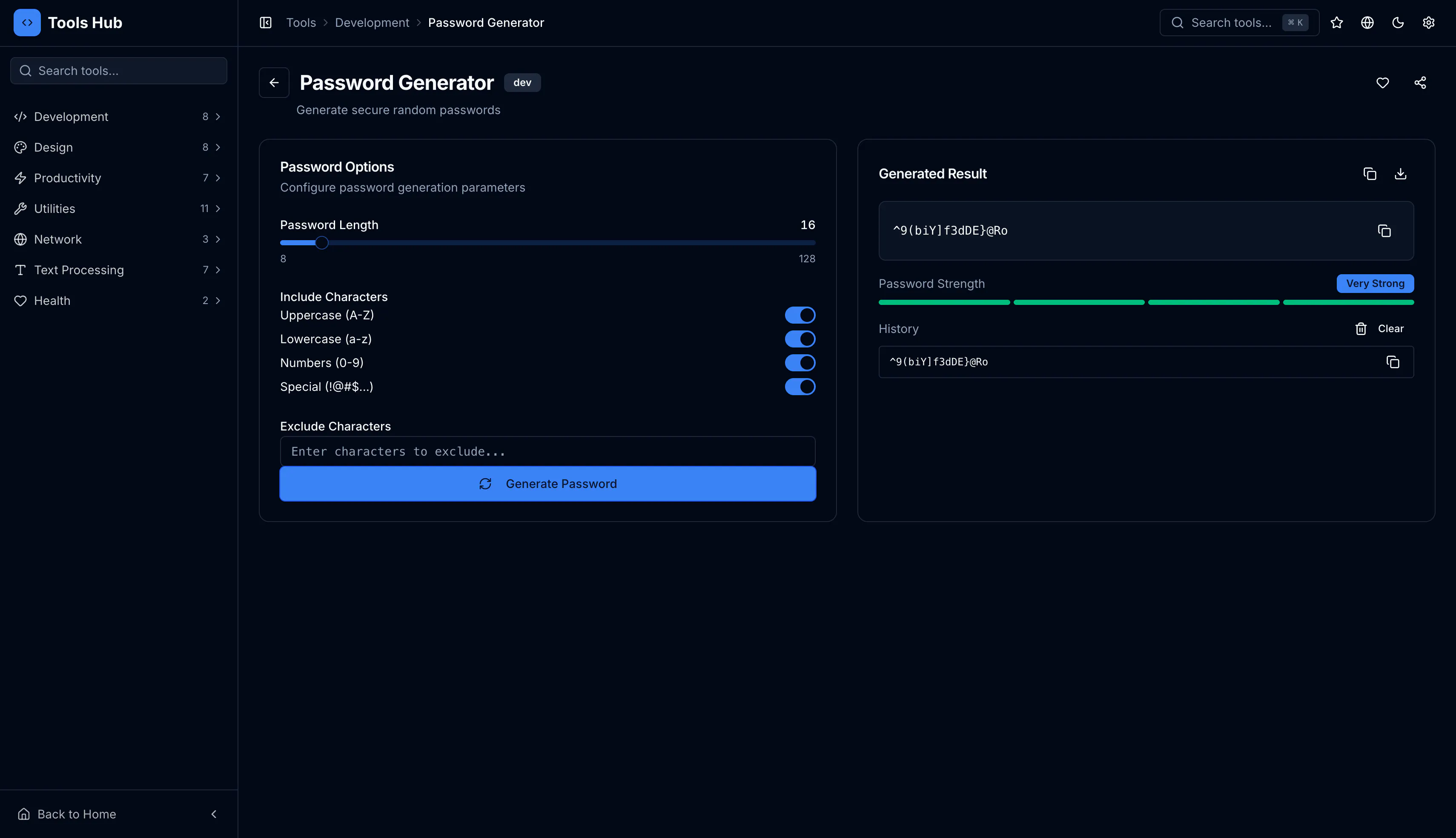The height and width of the screenshot is (838, 1456).
Task: Open settings gear icon
Action: coord(1428,23)
